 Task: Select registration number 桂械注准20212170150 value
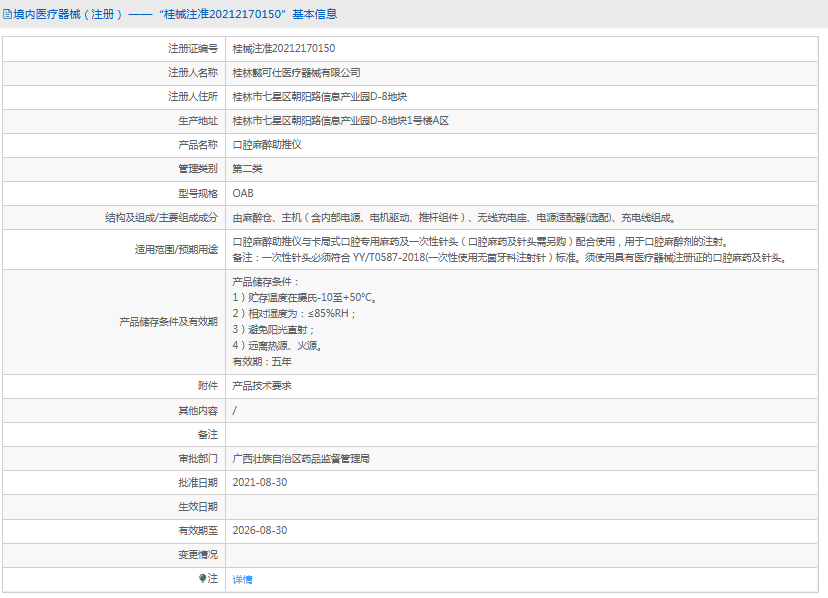[x=284, y=49]
